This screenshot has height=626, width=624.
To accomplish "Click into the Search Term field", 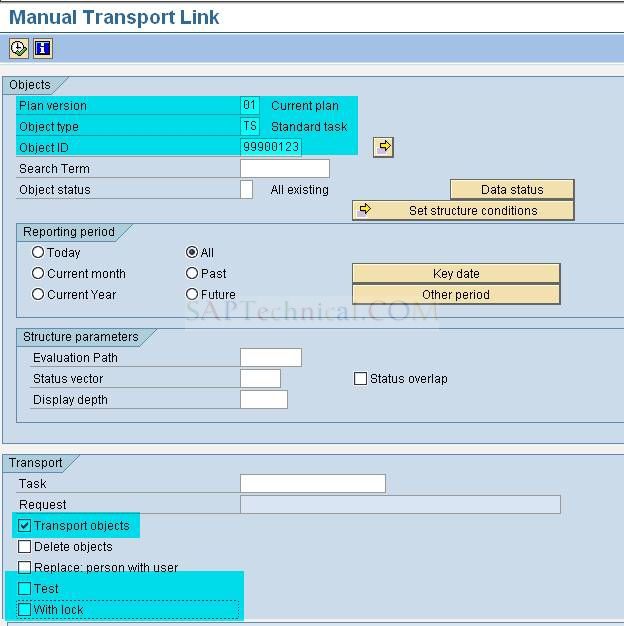I will click(285, 168).
